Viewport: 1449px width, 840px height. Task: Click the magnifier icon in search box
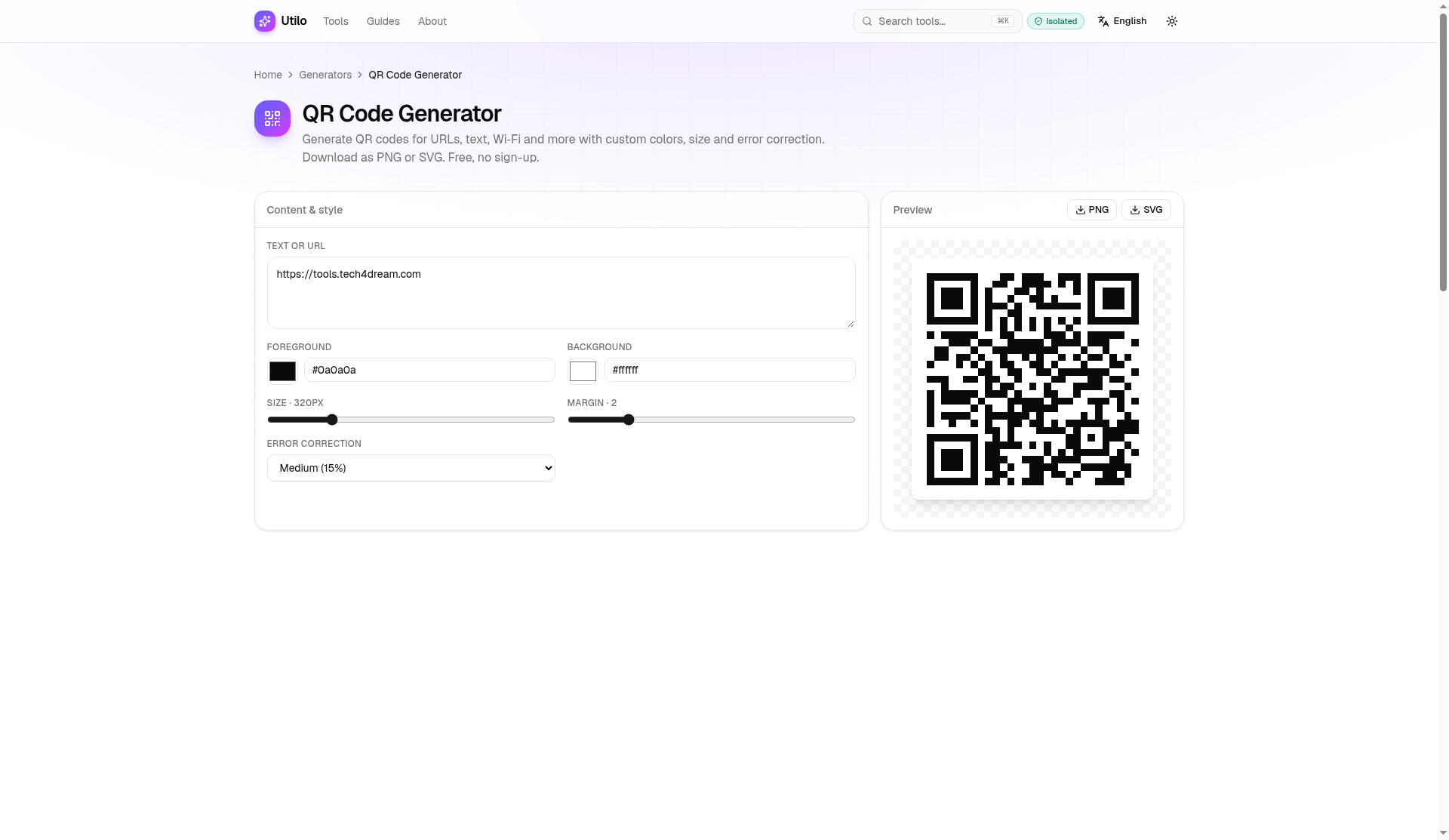pyautogui.click(x=867, y=21)
